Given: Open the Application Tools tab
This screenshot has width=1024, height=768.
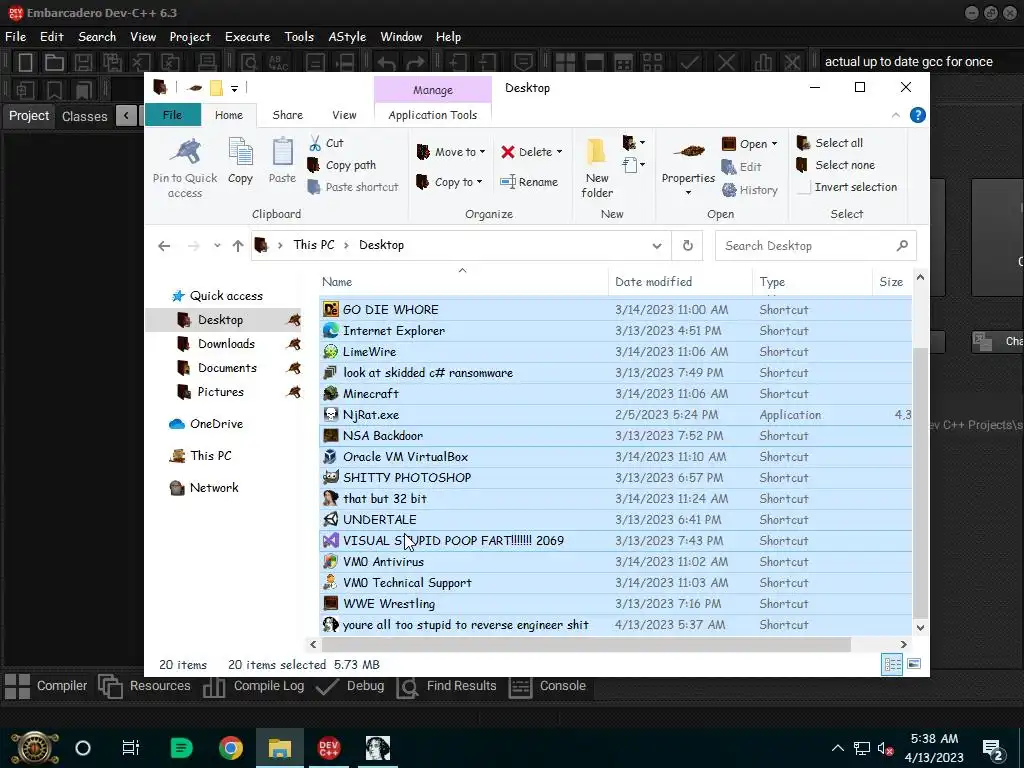Looking at the screenshot, I should pyautogui.click(x=432, y=115).
